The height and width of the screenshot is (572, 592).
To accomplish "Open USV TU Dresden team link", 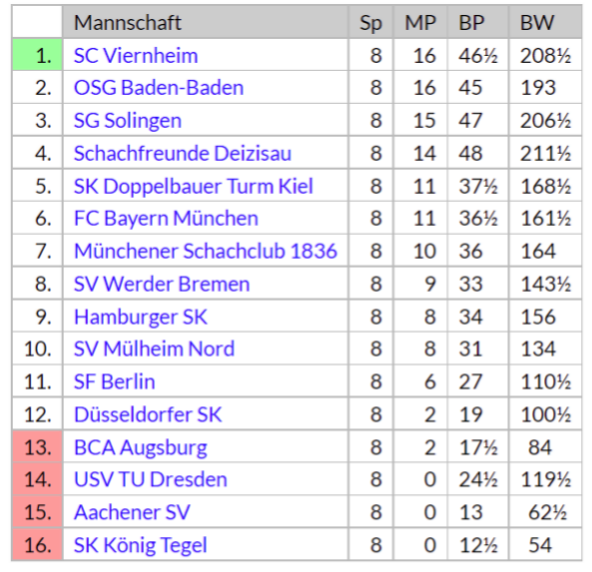I will [150, 479].
